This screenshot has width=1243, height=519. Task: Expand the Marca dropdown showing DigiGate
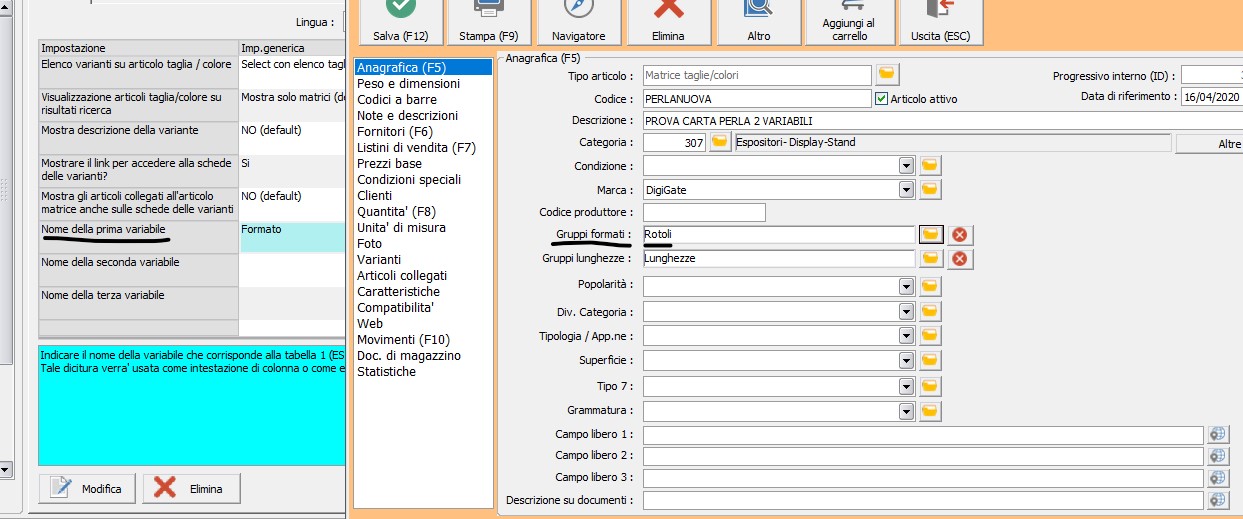[x=906, y=189]
